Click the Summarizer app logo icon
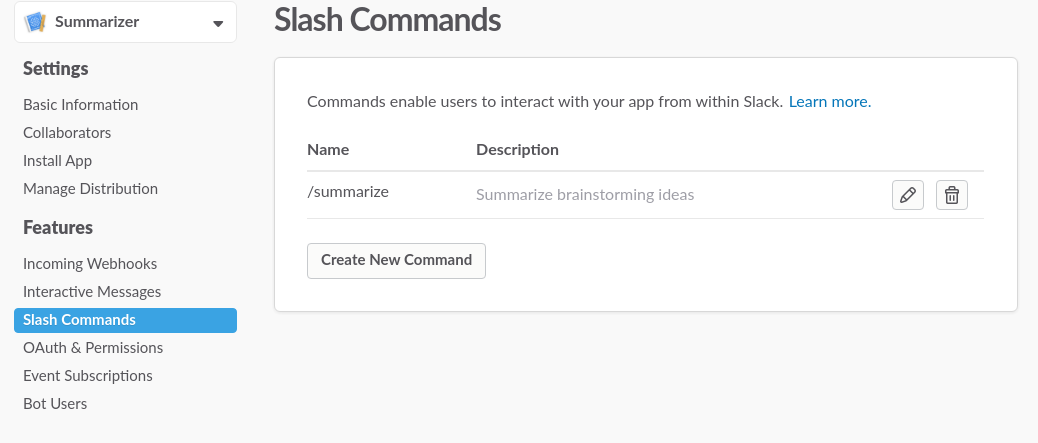This screenshot has height=443, width=1038. click(x=35, y=22)
